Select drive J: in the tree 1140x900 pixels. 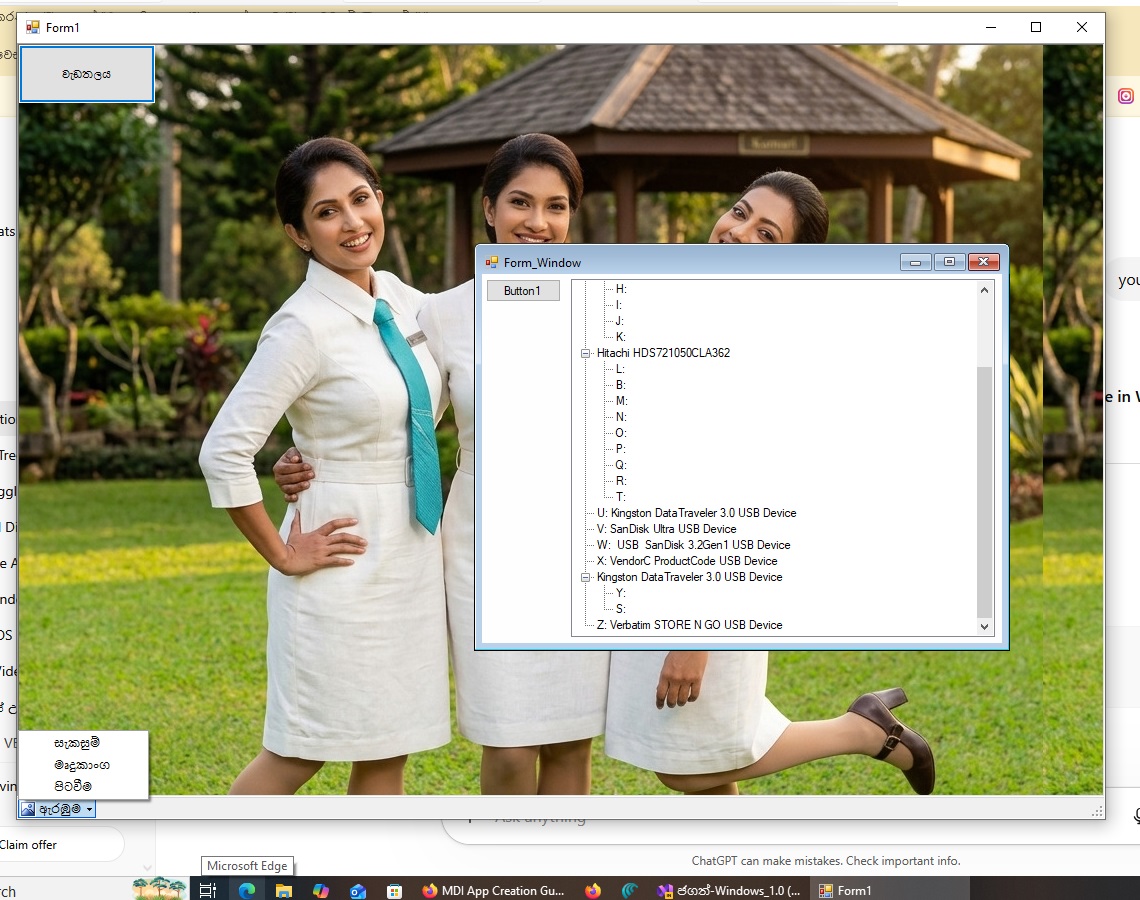[x=619, y=321]
